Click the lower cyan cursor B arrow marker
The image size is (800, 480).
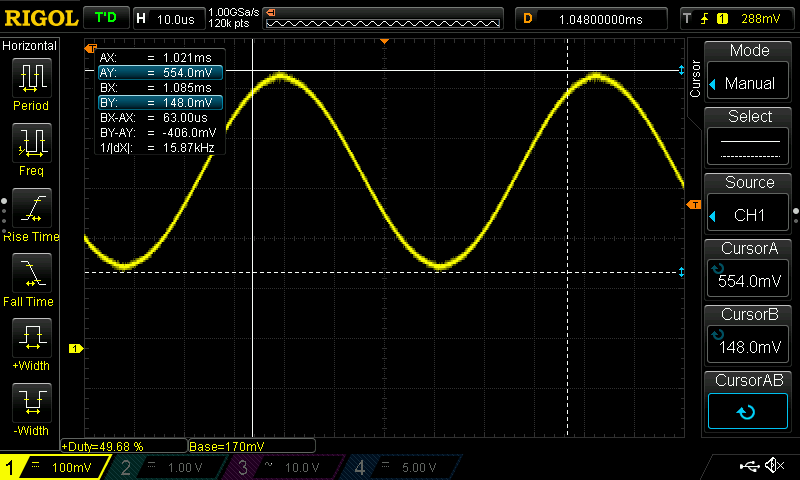(x=681, y=272)
